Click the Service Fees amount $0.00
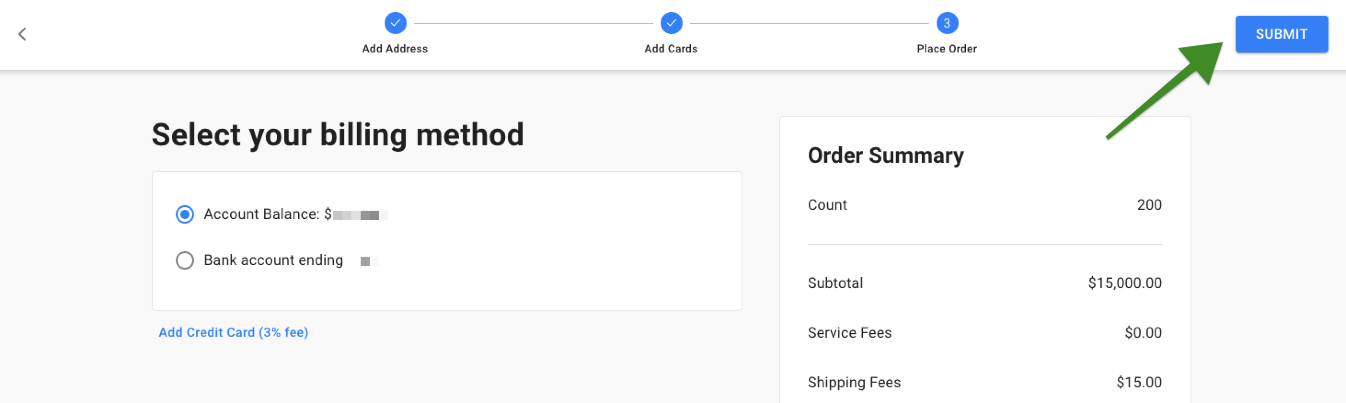This screenshot has height=403, width=1346. (1143, 332)
